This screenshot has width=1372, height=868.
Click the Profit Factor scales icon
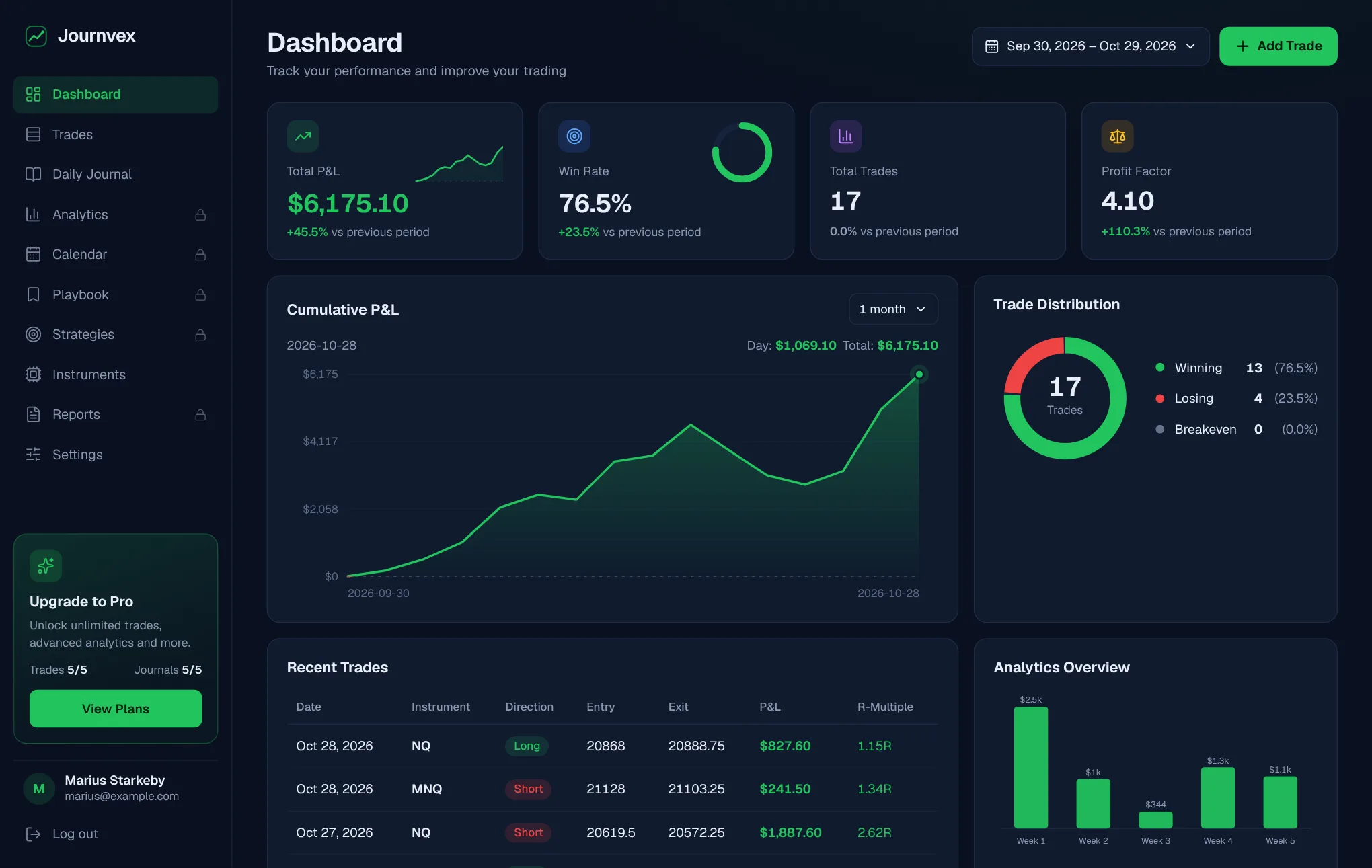click(1118, 136)
